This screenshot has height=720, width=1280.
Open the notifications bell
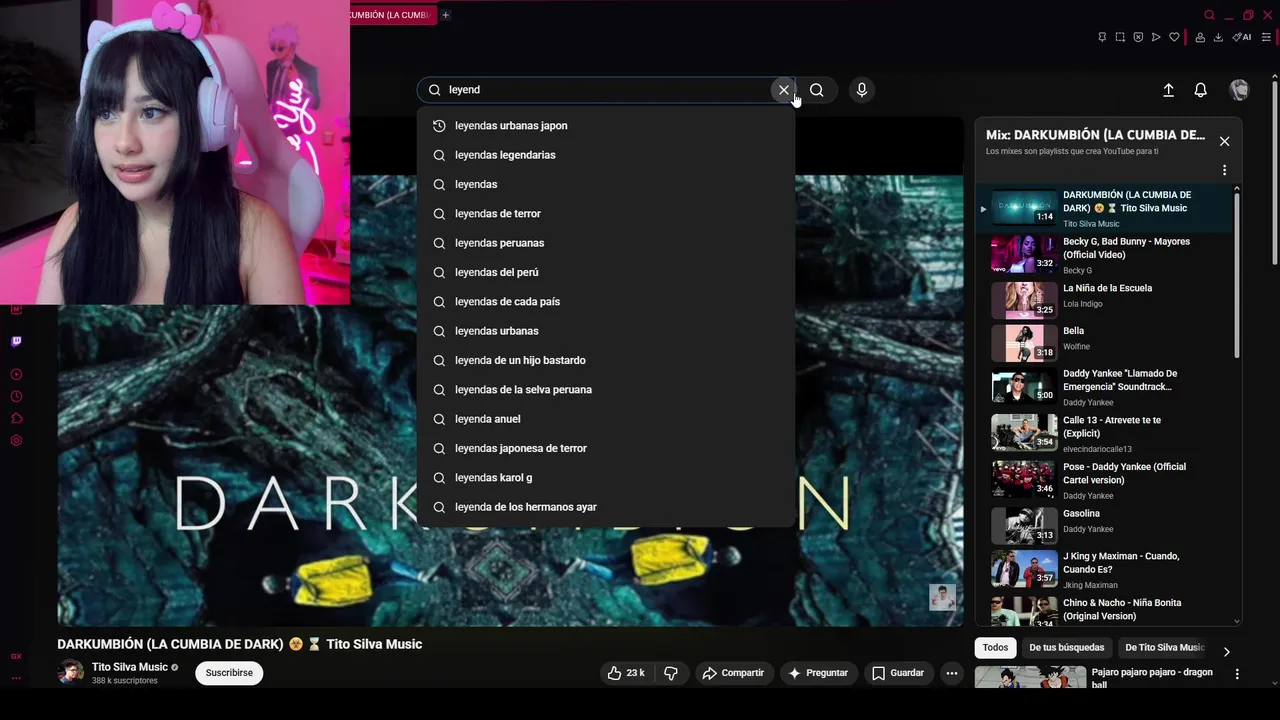click(1201, 90)
